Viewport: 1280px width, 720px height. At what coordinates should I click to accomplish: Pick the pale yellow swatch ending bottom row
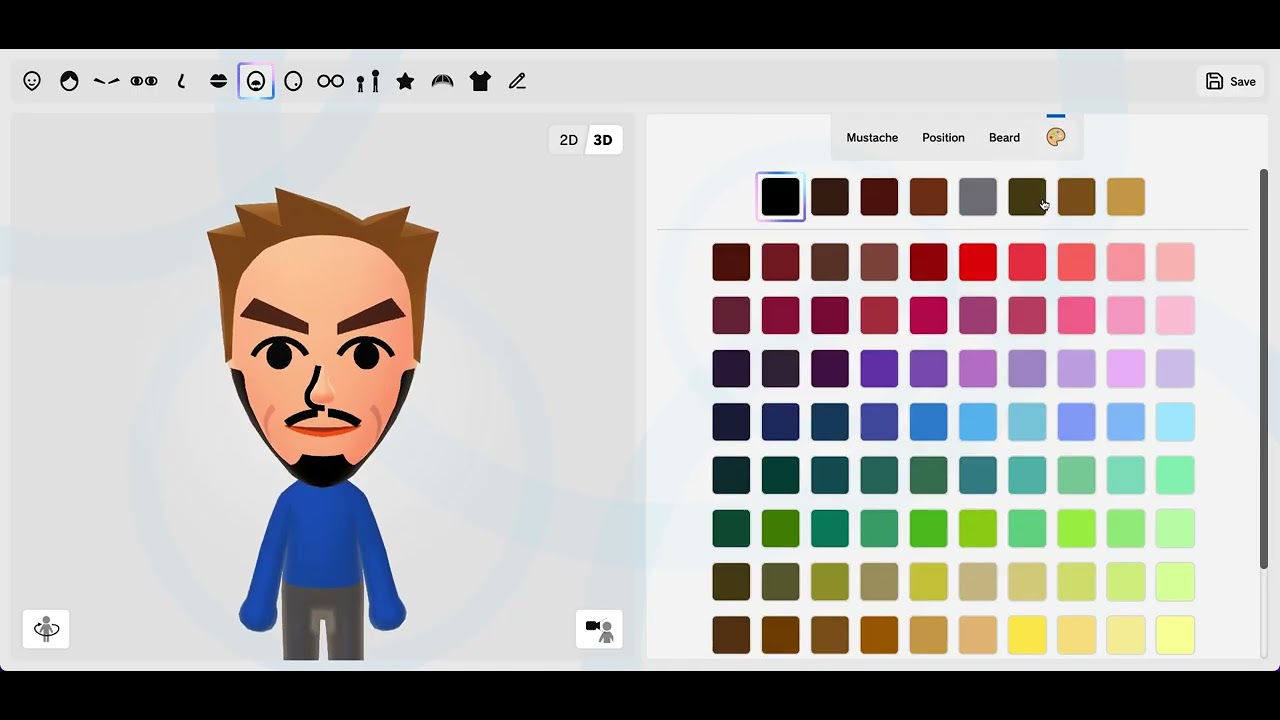pyautogui.click(x=1175, y=635)
